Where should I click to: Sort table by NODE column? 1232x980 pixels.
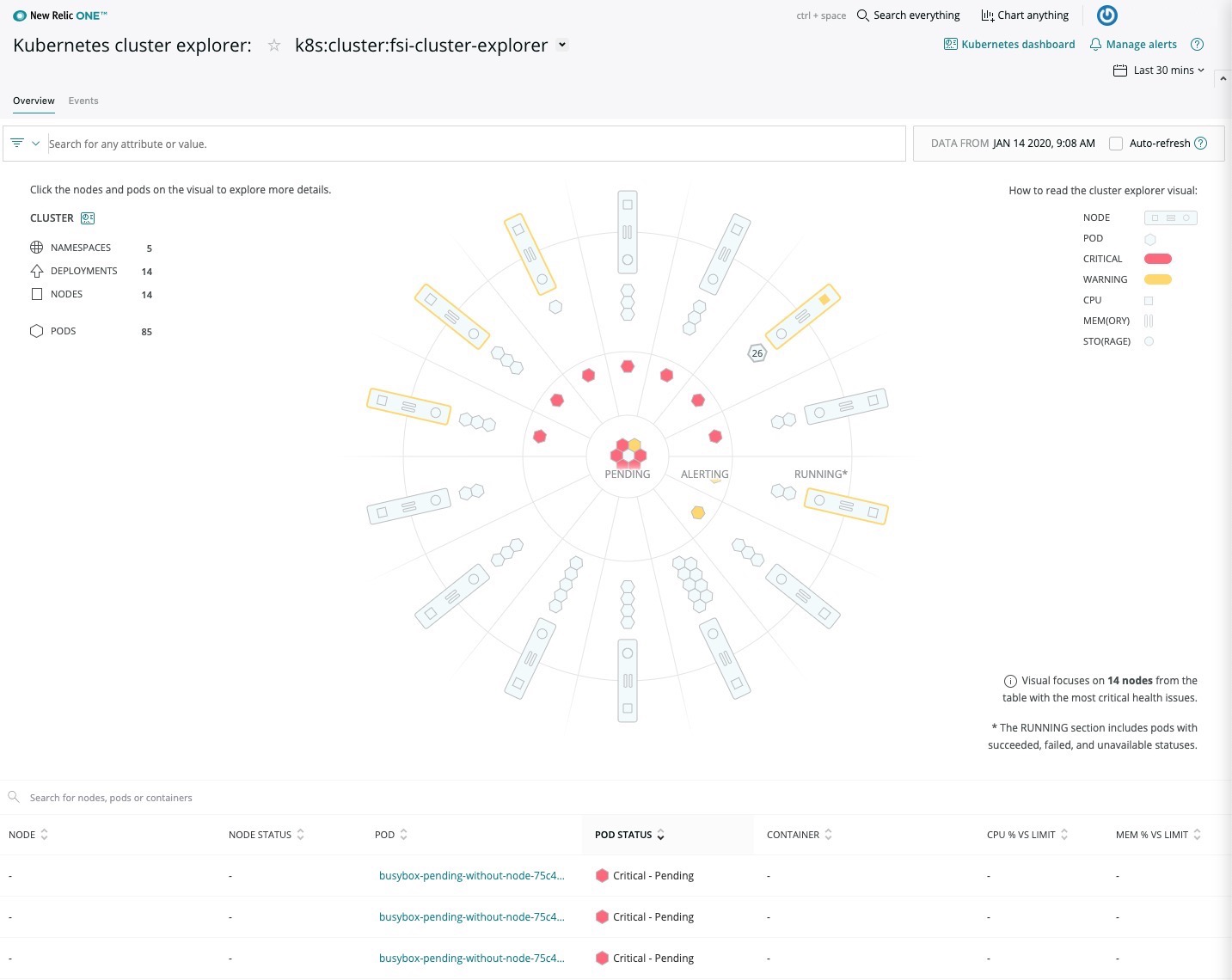point(28,835)
